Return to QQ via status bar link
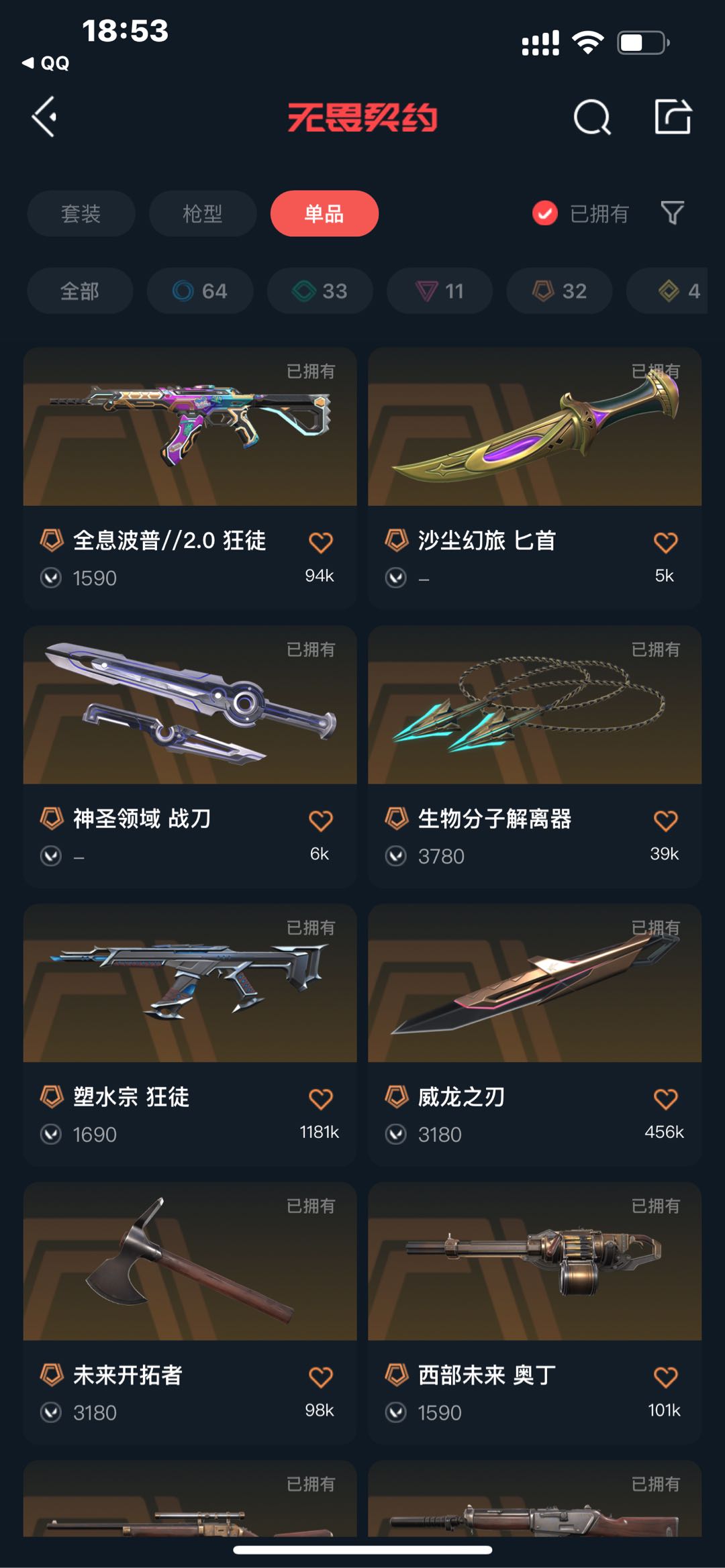Image resolution: width=725 pixels, height=1568 pixels. tap(46, 63)
